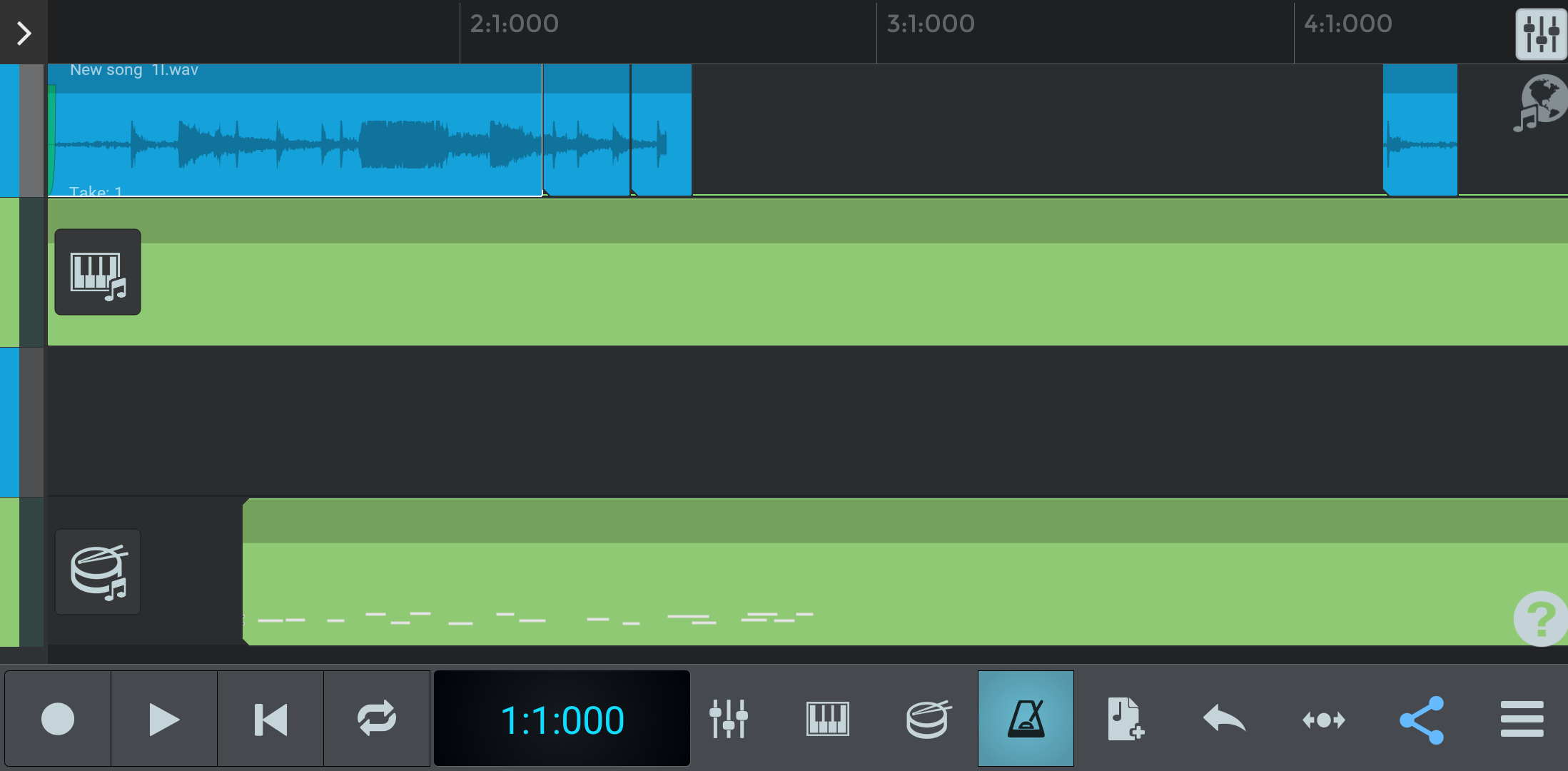
Task: Select the audio clip after marker 4:1:000
Action: (x=1420, y=130)
